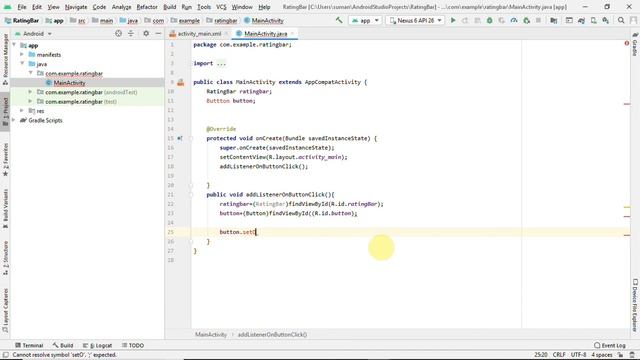Click Apply Changes and Restart Activity icon
The height and width of the screenshot is (360, 640).
click(x=465, y=20)
